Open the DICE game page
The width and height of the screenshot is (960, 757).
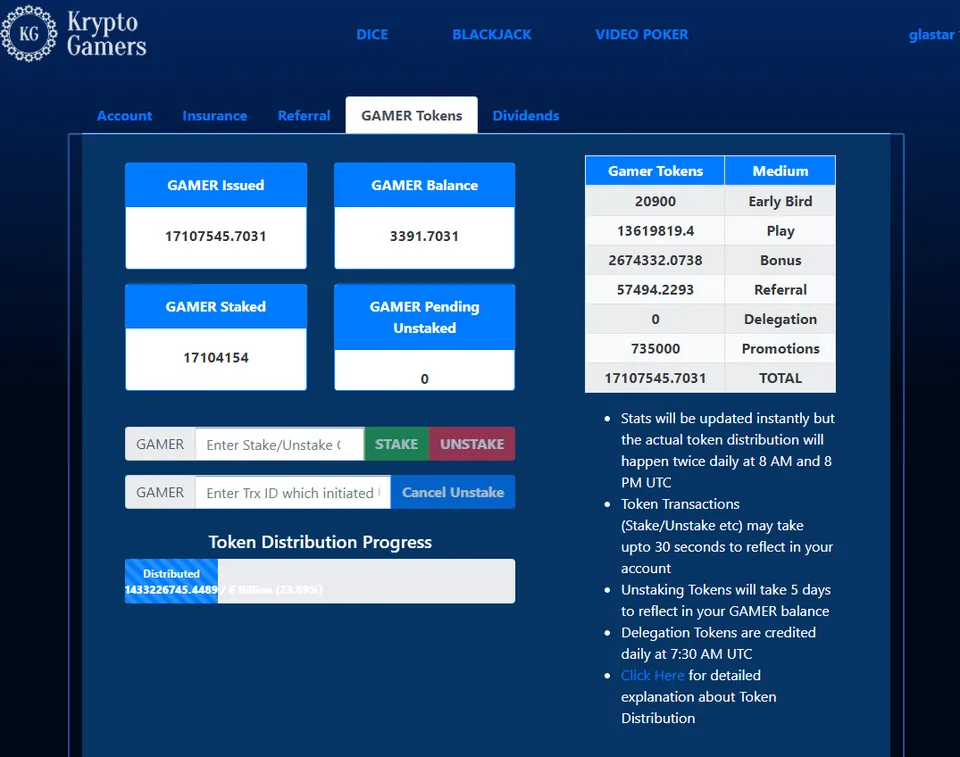point(372,35)
